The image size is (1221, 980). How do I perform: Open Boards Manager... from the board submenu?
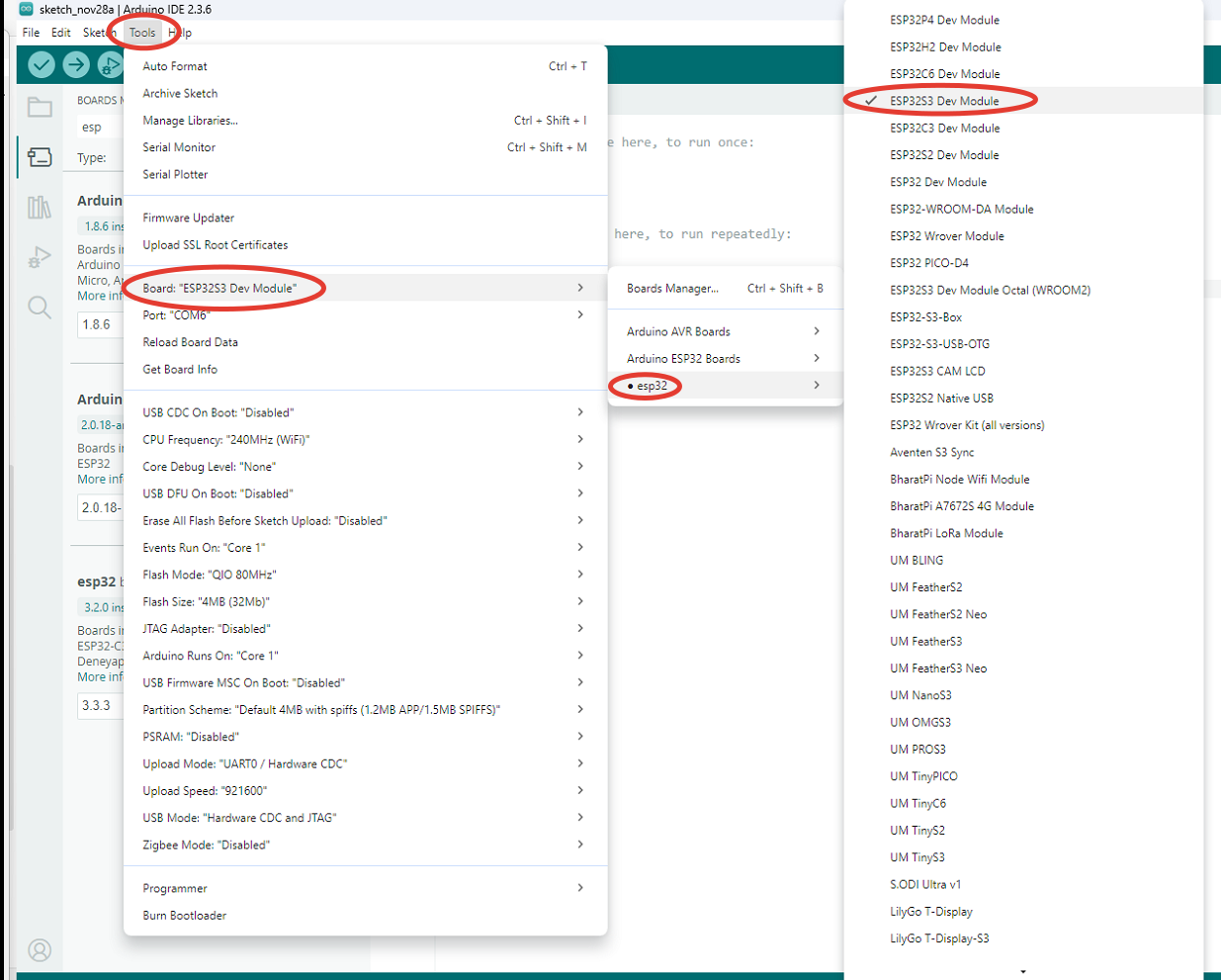(672, 289)
